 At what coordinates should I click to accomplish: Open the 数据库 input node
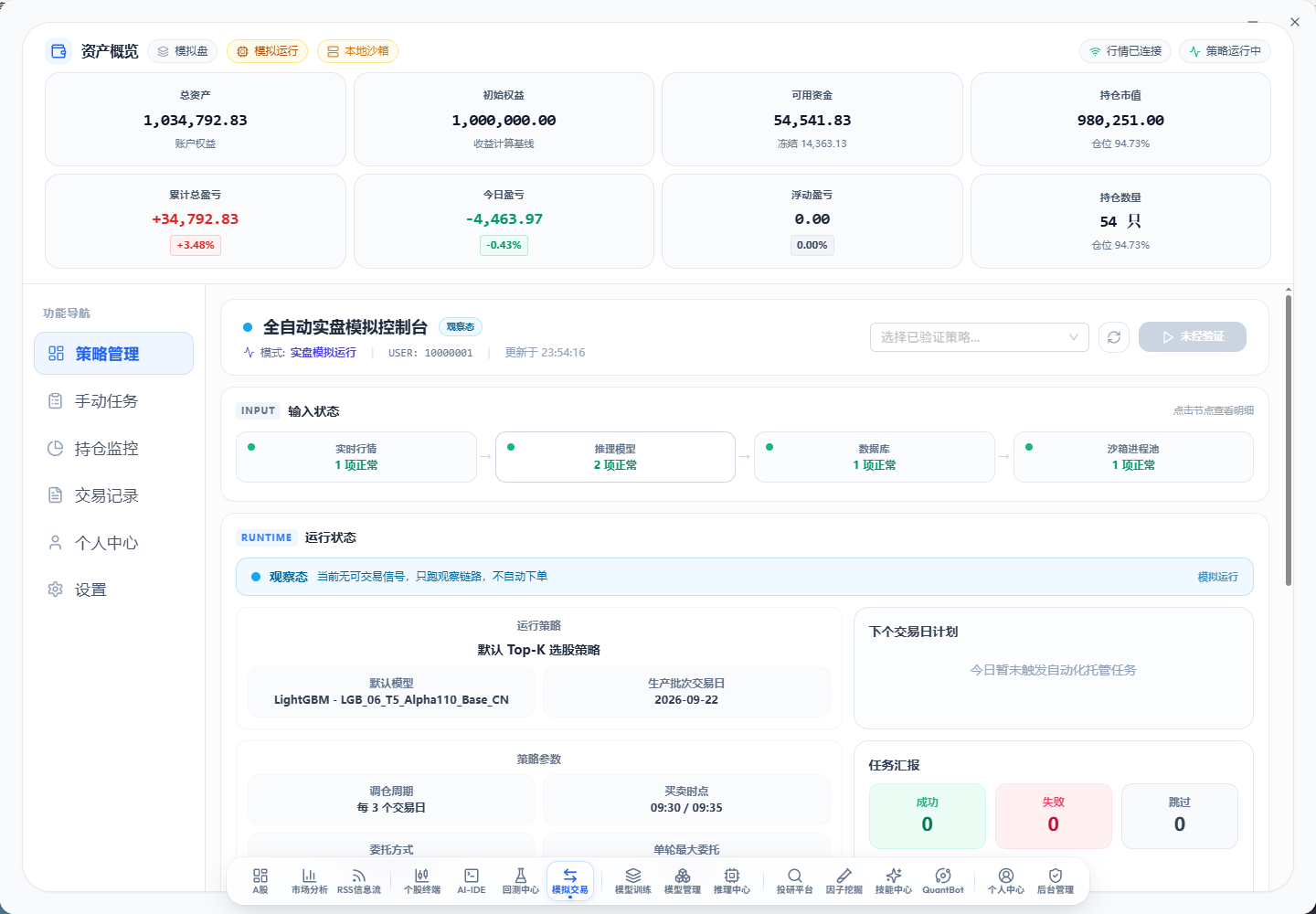click(x=875, y=457)
